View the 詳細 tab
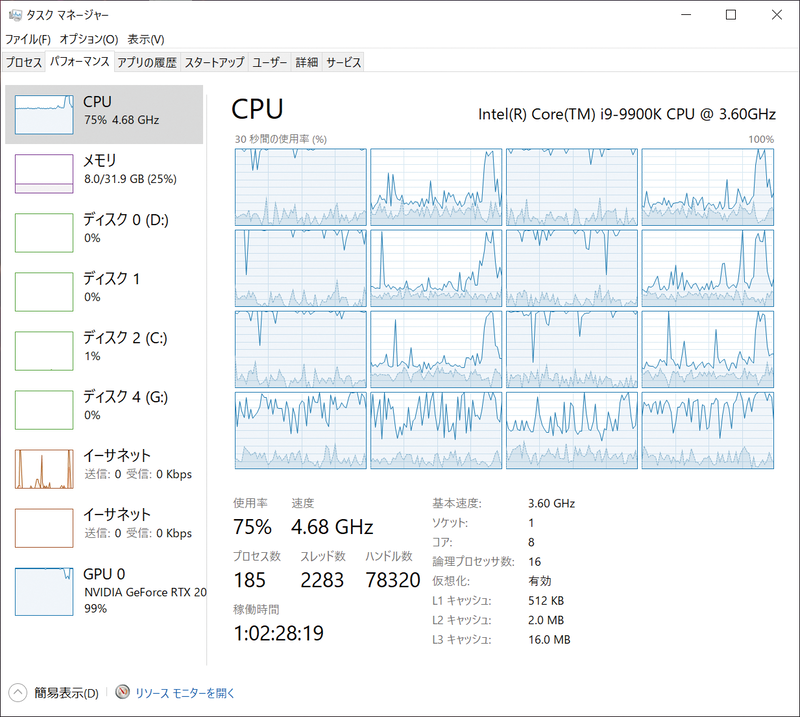This screenshot has height=717, width=800. (306, 61)
